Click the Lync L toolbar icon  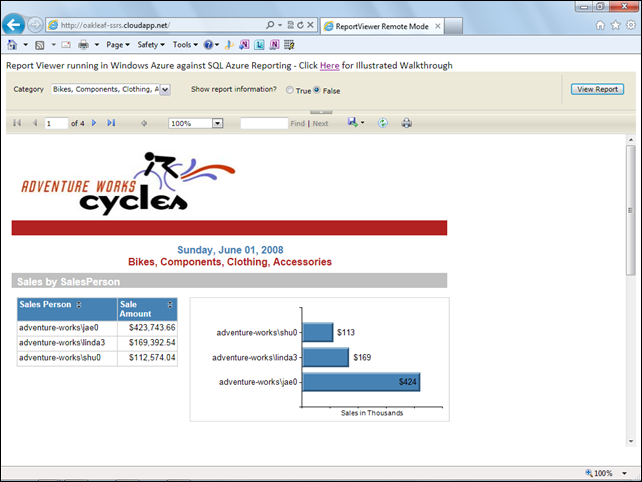pyautogui.click(x=259, y=45)
